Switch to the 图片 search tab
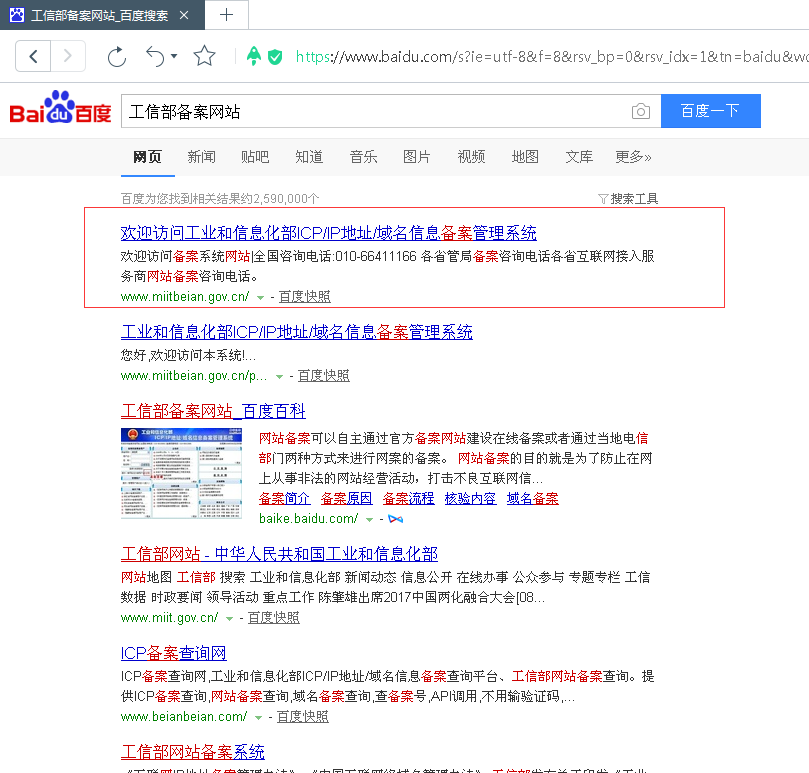The image size is (809, 773). tap(417, 157)
